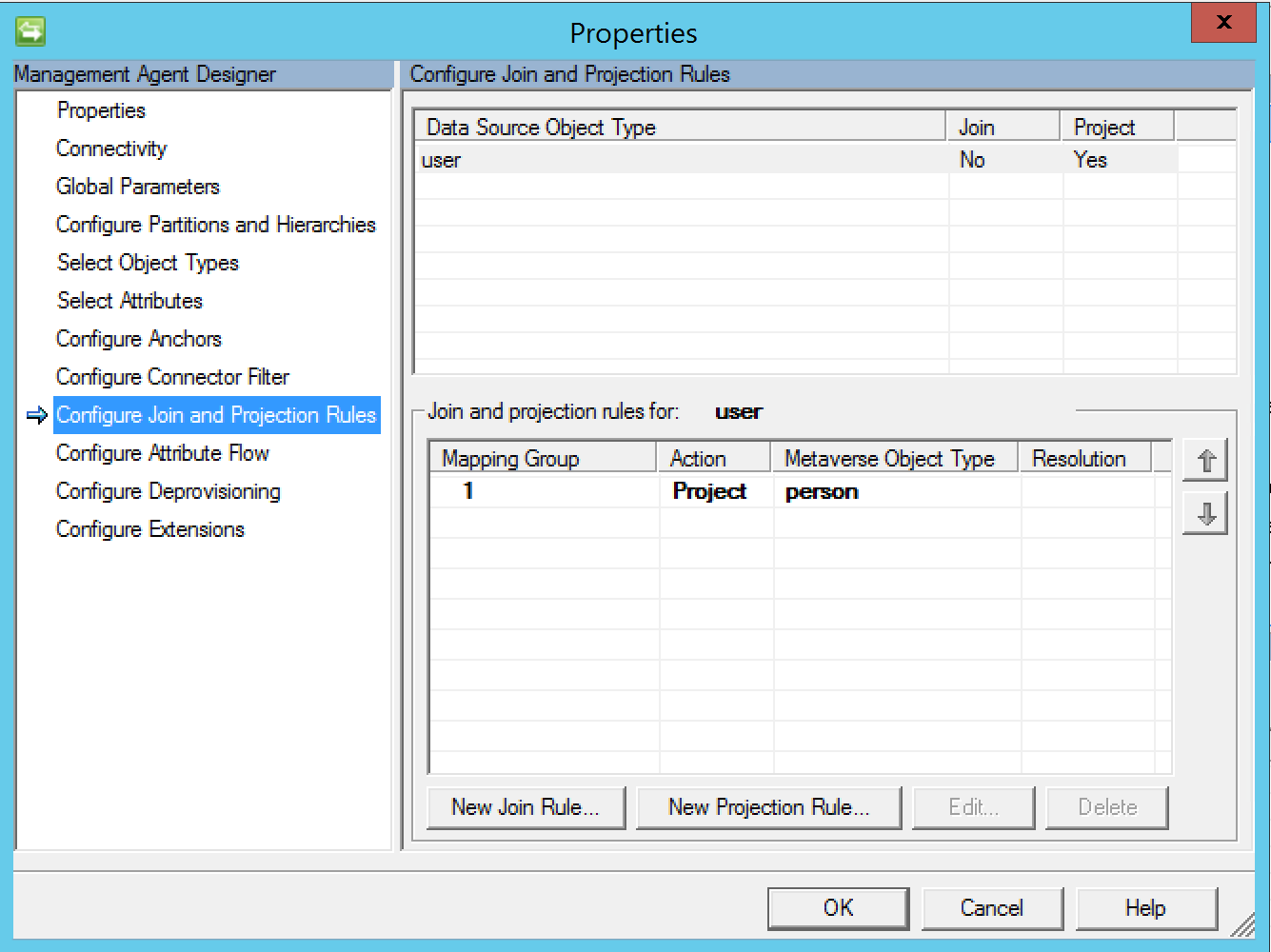Open Configure Deprovisioning page
The height and width of the screenshot is (952, 1271).
(x=169, y=491)
